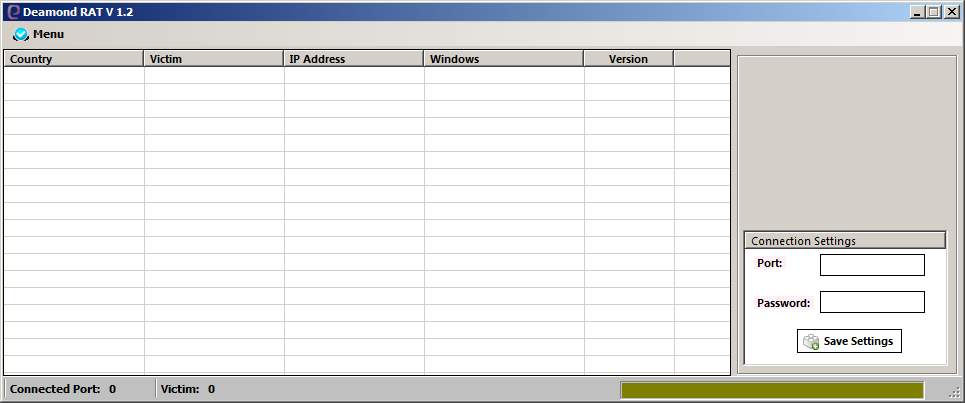This screenshot has height=403, width=965.
Task: Click the Country column header
Action: [73, 59]
